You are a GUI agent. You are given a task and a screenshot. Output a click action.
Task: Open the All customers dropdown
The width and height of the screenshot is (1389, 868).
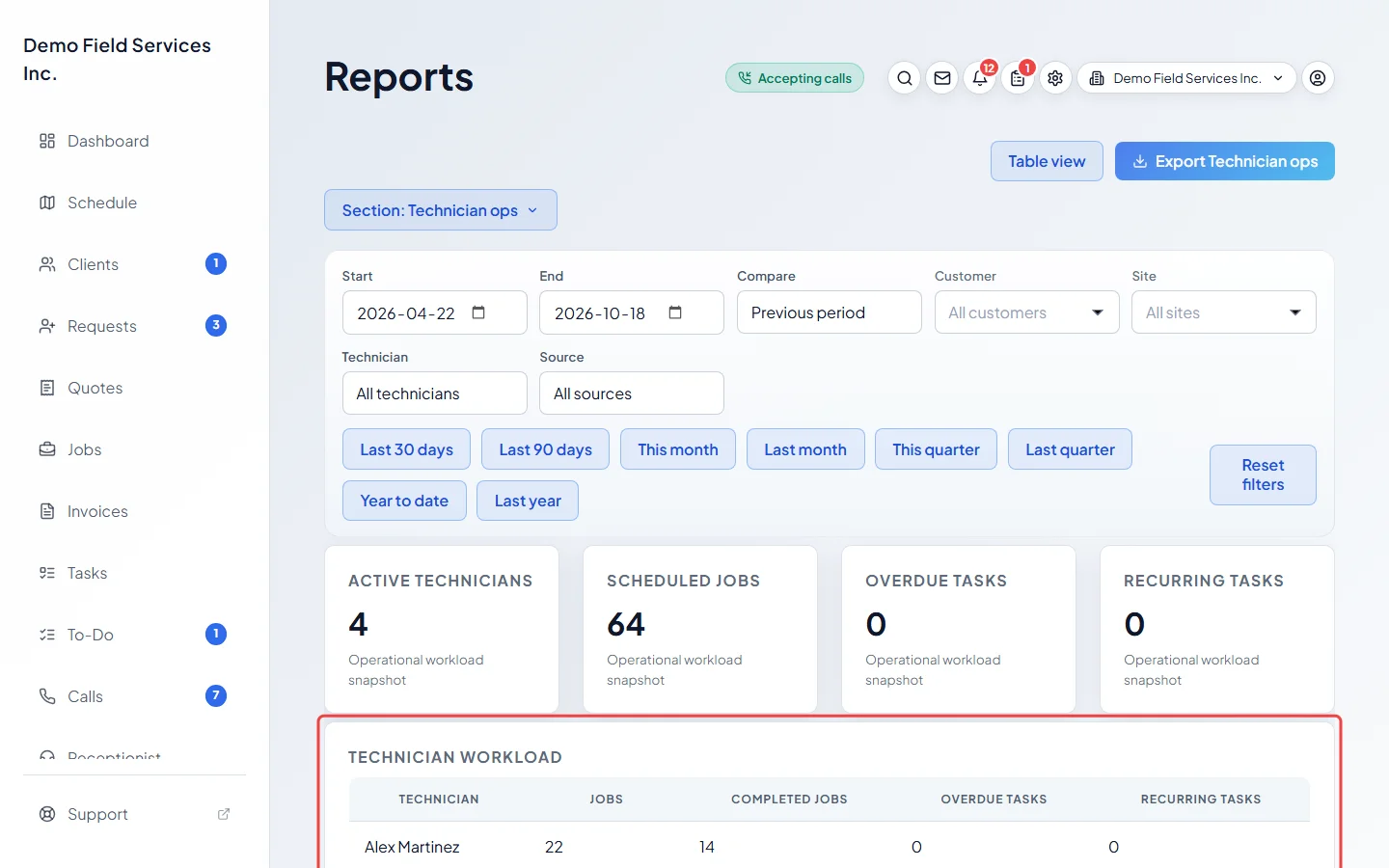point(1026,312)
